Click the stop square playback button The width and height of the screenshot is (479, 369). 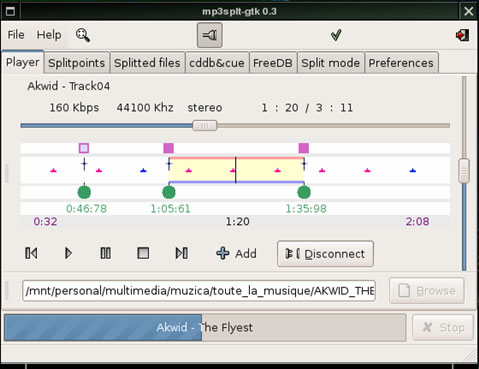143,253
